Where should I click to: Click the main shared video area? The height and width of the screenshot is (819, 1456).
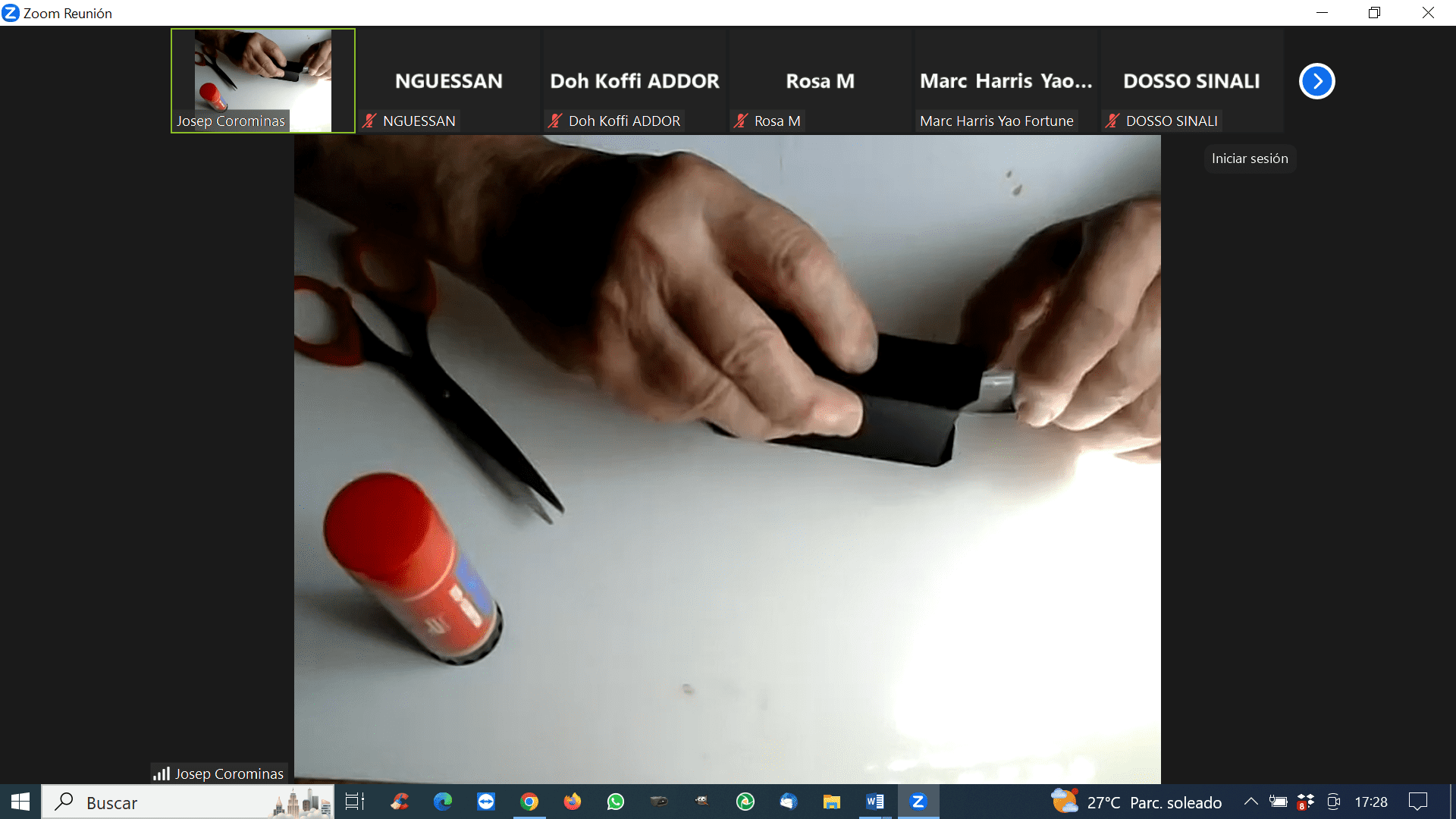[x=727, y=460]
